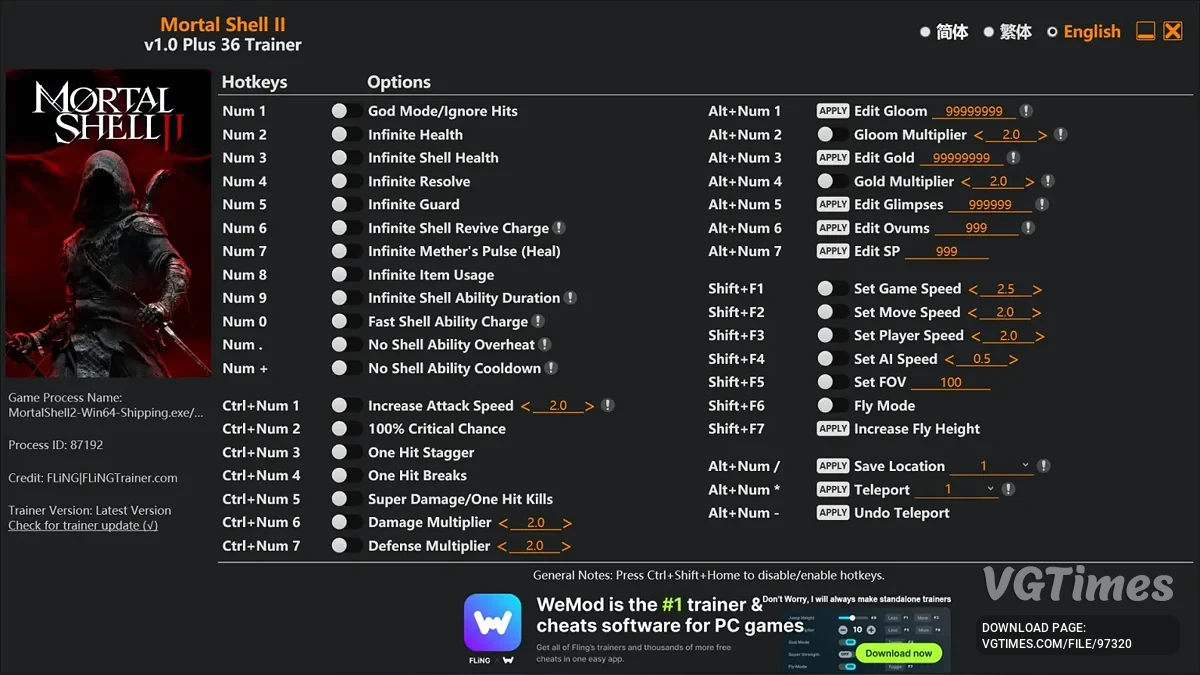Enable Infinite Item Usage

click(346, 275)
